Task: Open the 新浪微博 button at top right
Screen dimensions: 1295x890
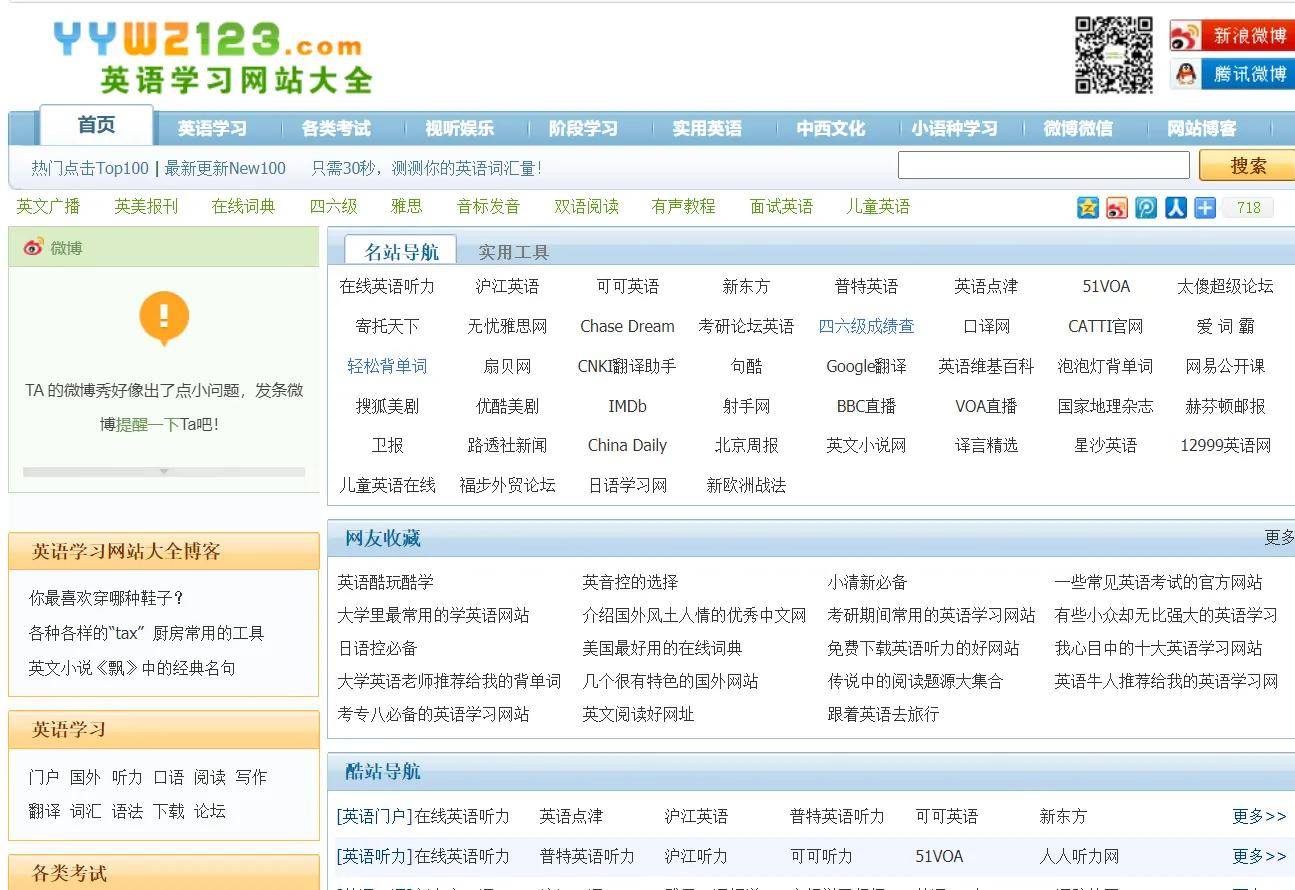Action: click(1232, 36)
